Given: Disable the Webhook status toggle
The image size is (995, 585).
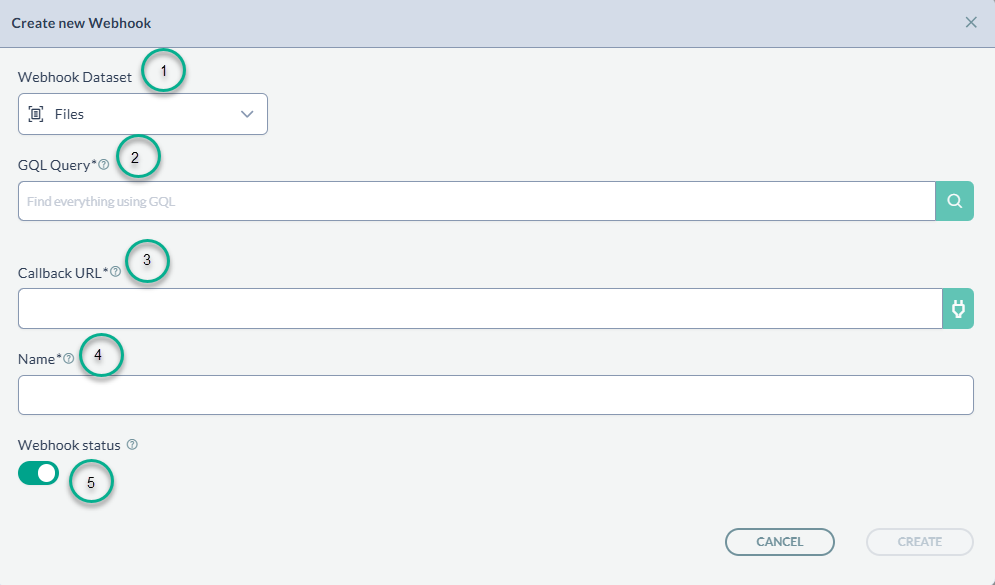Looking at the screenshot, I should click(x=38, y=473).
